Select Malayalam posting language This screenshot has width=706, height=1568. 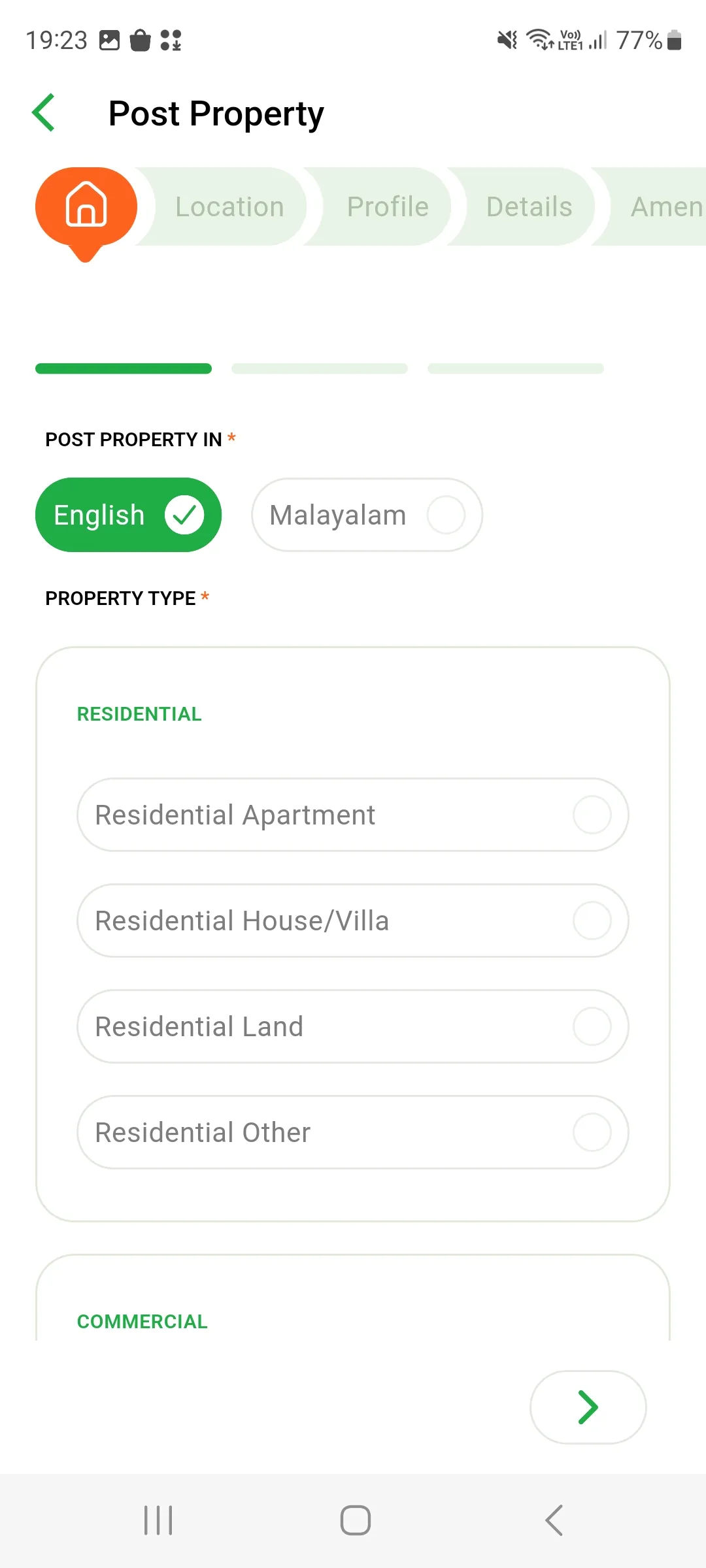[367, 515]
